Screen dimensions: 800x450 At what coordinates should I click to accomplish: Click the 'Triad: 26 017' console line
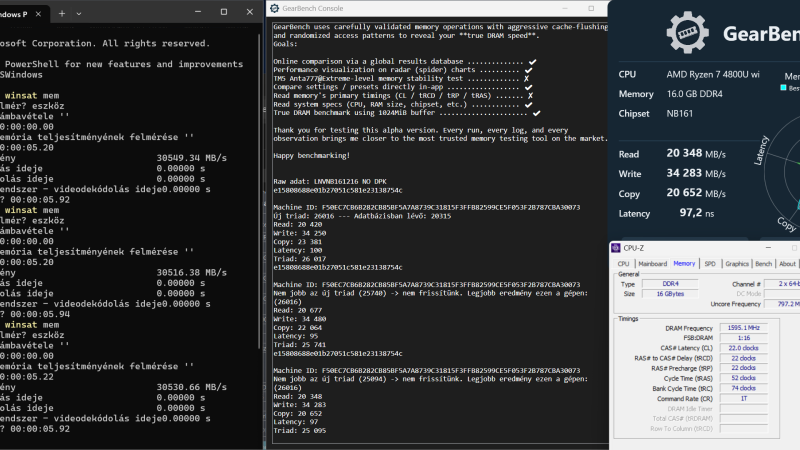click(x=299, y=259)
